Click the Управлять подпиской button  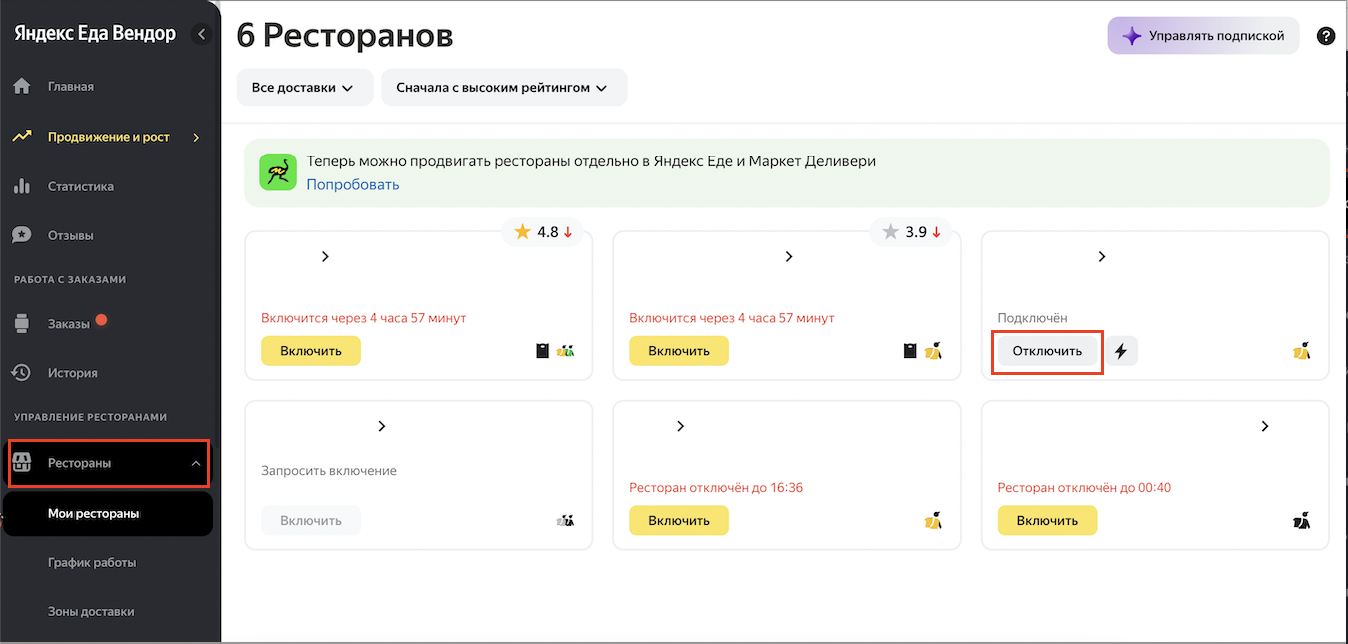pyautogui.click(x=1203, y=36)
